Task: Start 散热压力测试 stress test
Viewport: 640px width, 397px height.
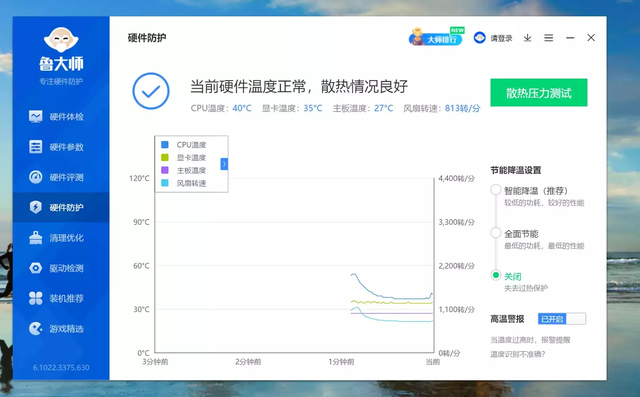Action: [x=539, y=93]
